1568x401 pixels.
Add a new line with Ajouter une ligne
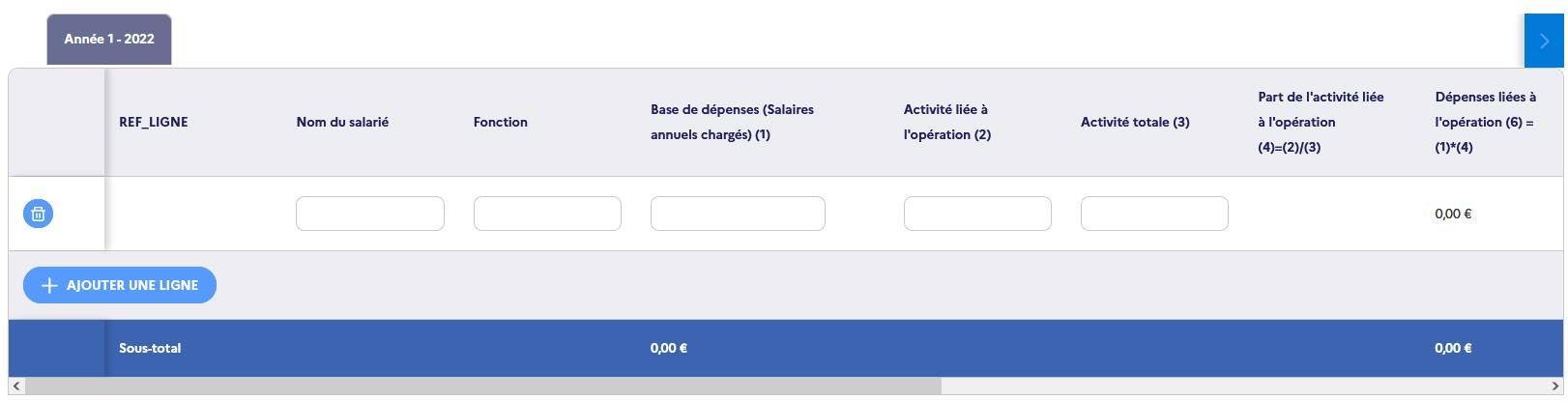point(120,285)
